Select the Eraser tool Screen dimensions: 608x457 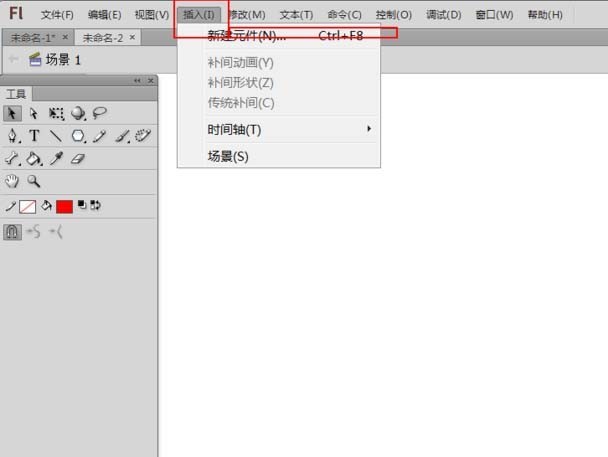click(x=78, y=159)
